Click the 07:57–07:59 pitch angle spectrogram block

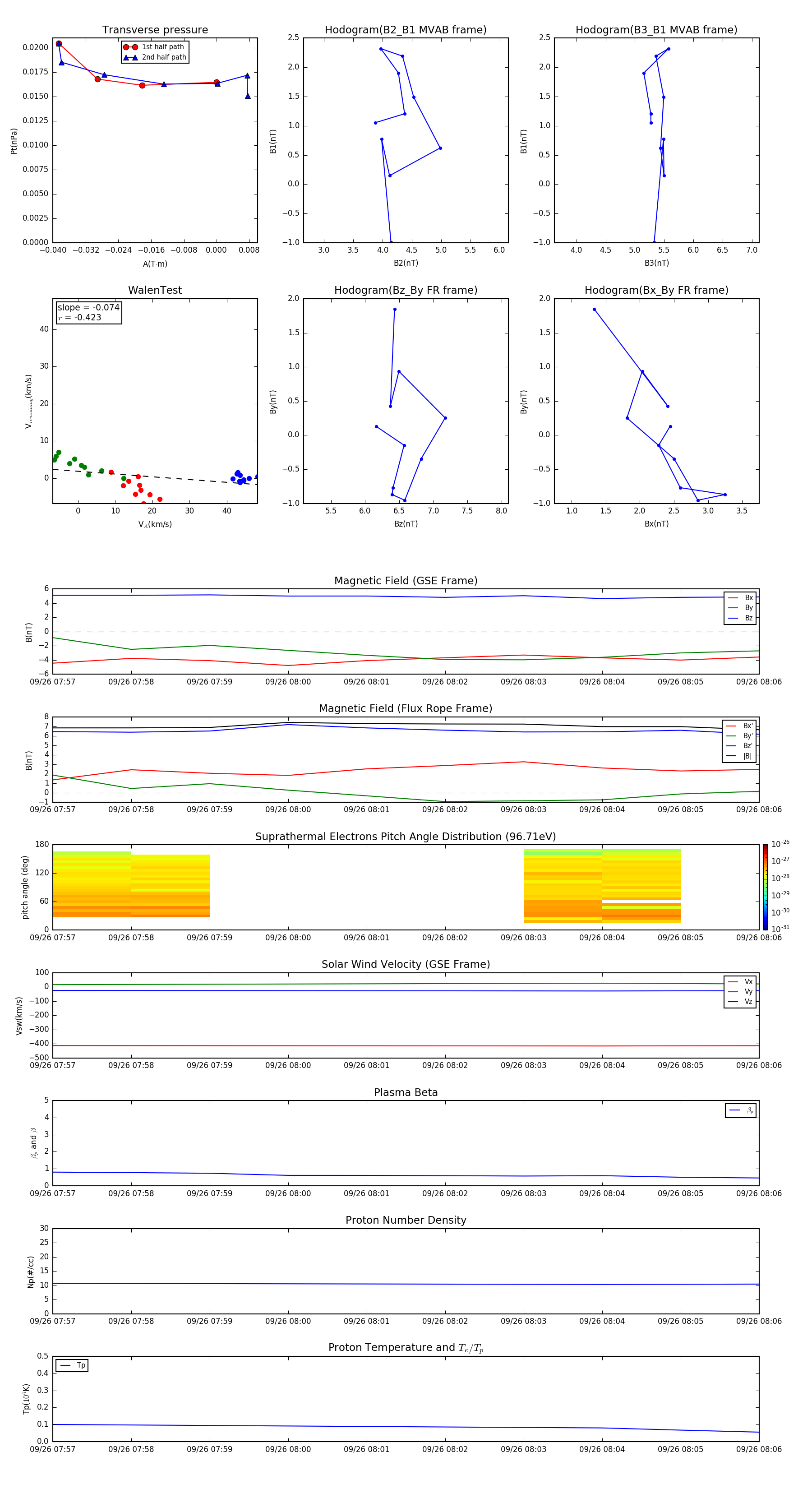point(131,884)
